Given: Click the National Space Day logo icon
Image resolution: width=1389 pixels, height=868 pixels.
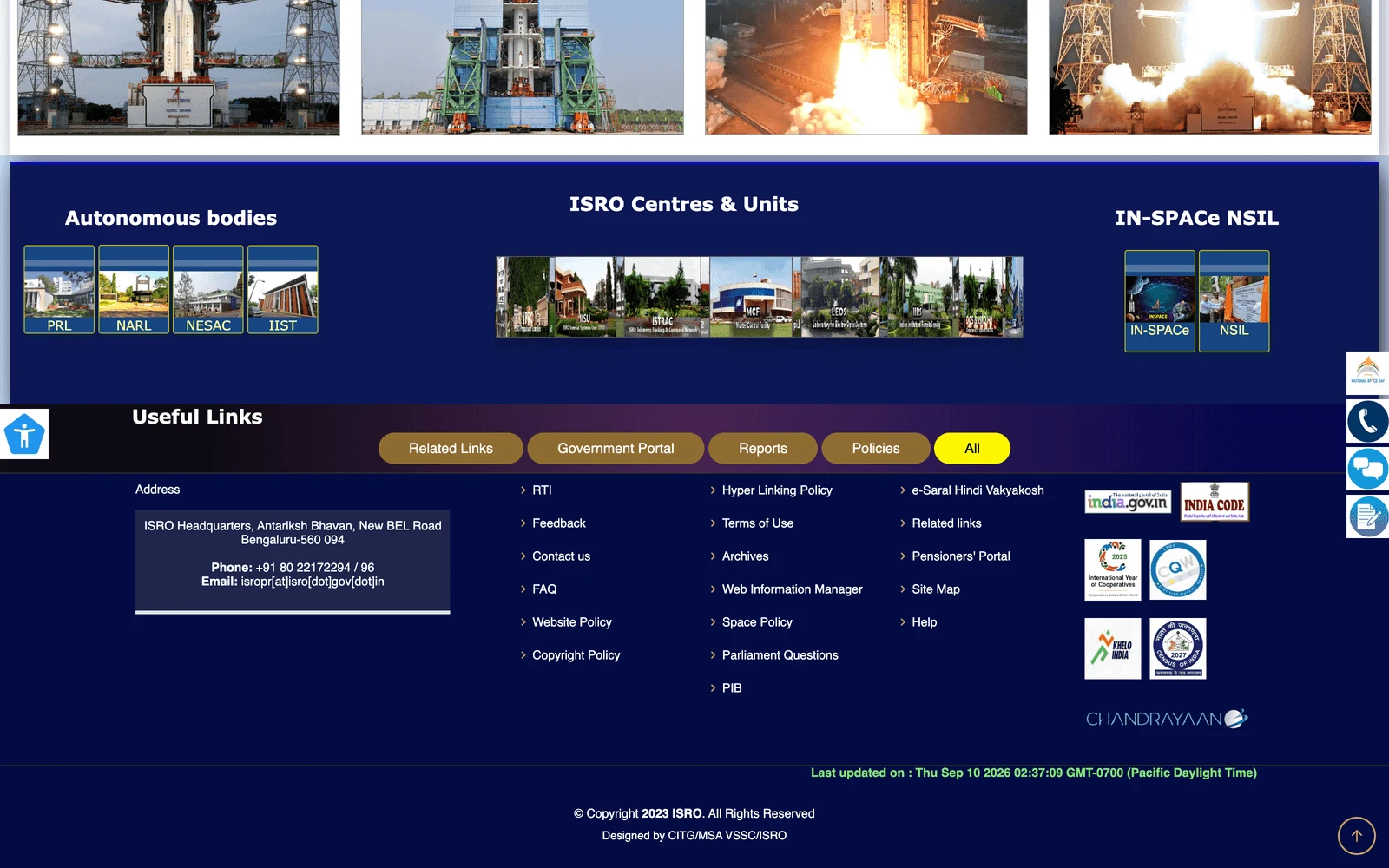Looking at the screenshot, I should click(1367, 373).
